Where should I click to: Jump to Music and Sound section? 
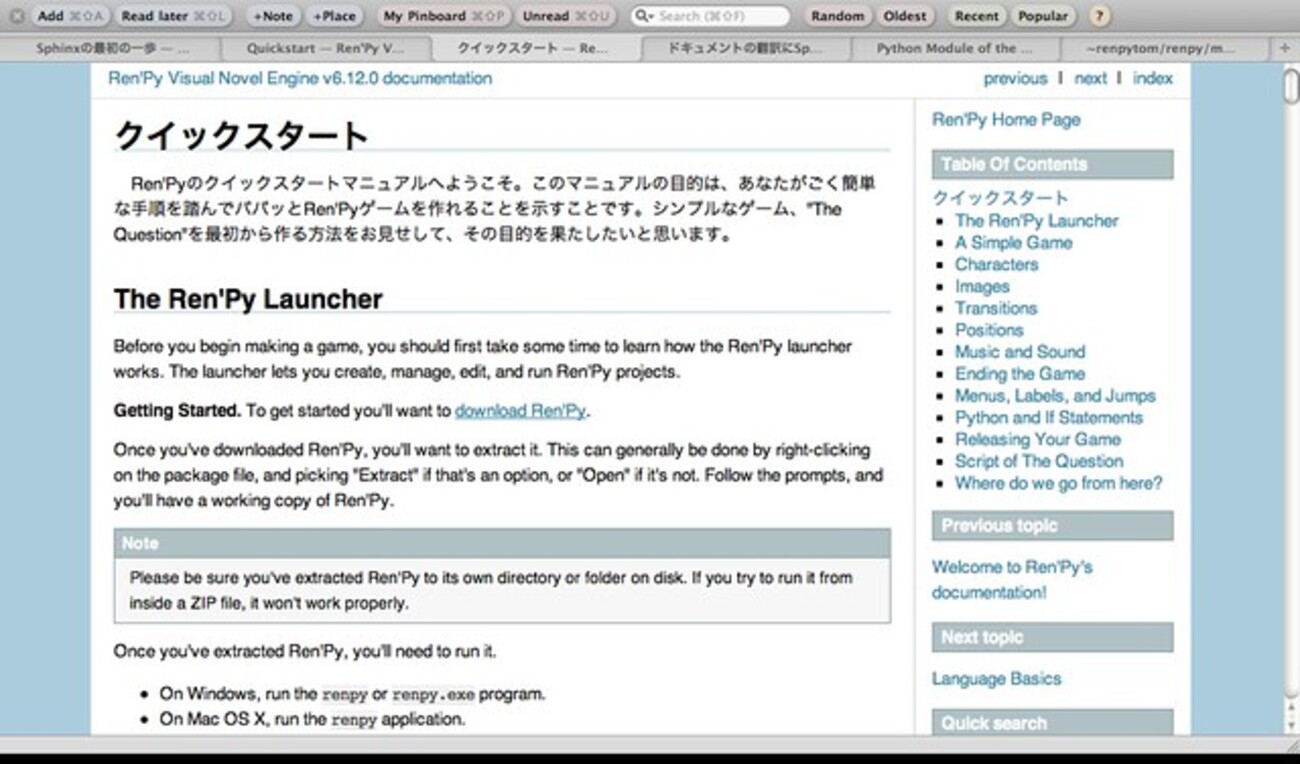(1020, 352)
